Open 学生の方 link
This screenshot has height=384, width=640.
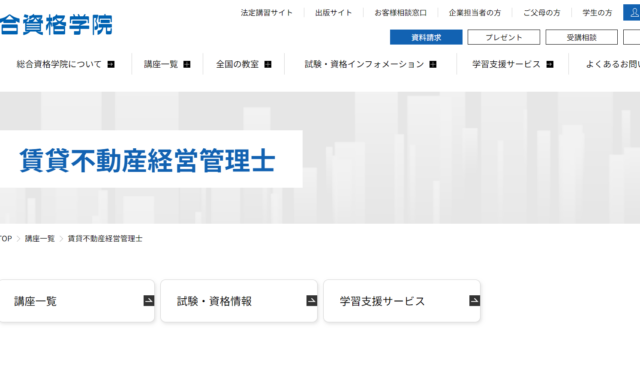click(x=597, y=13)
